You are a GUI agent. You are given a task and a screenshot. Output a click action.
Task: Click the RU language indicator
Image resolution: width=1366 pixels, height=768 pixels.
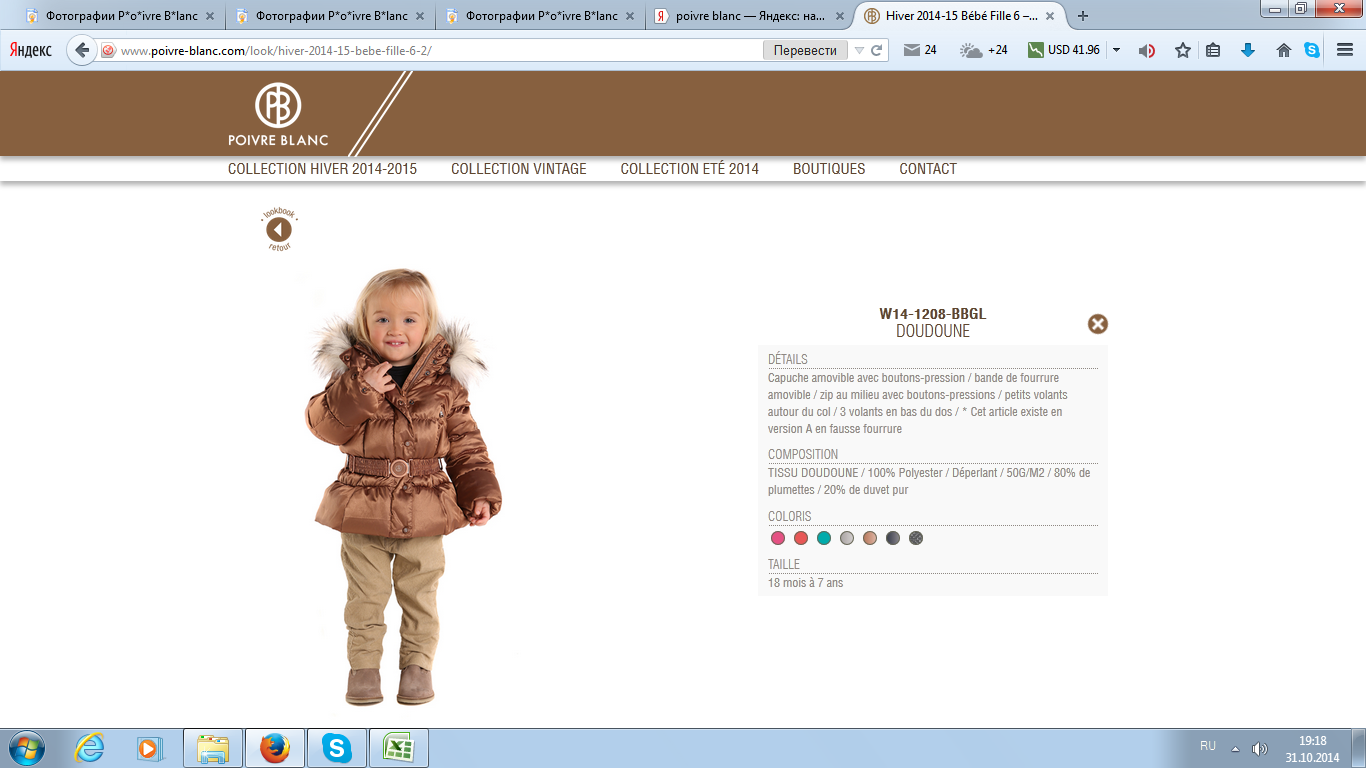click(x=1208, y=746)
